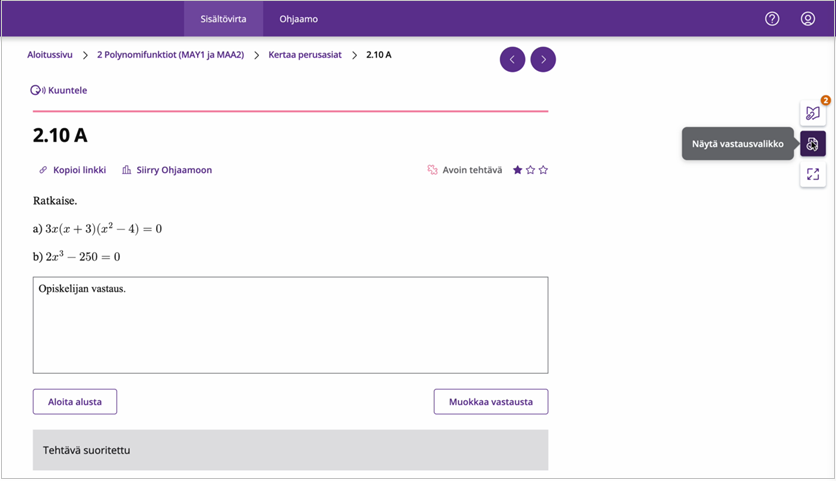
Task: Open the help question mark icon
Action: (772, 19)
